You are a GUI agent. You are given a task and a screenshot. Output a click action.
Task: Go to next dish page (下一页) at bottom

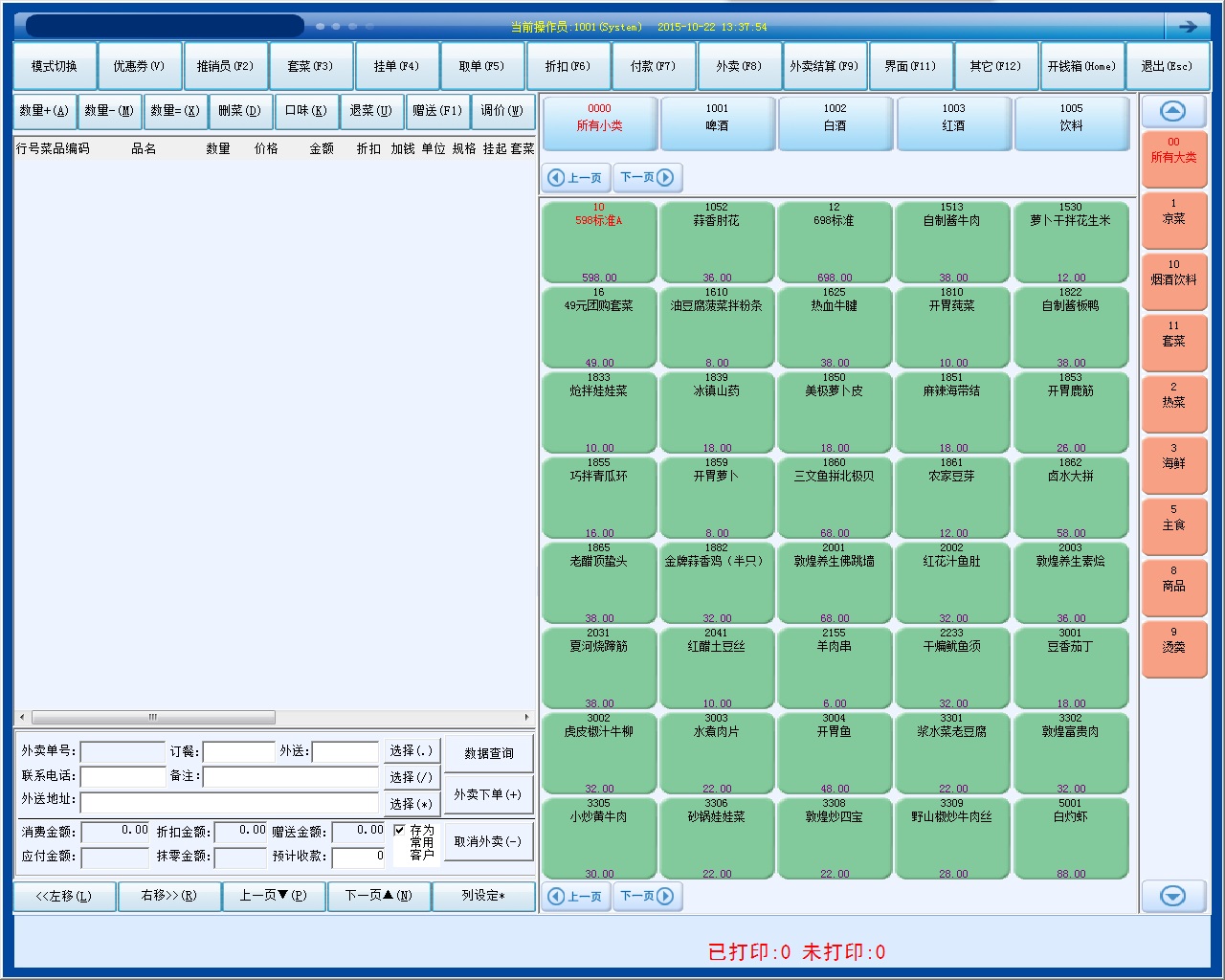pyautogui.click(x=647, y=896)
